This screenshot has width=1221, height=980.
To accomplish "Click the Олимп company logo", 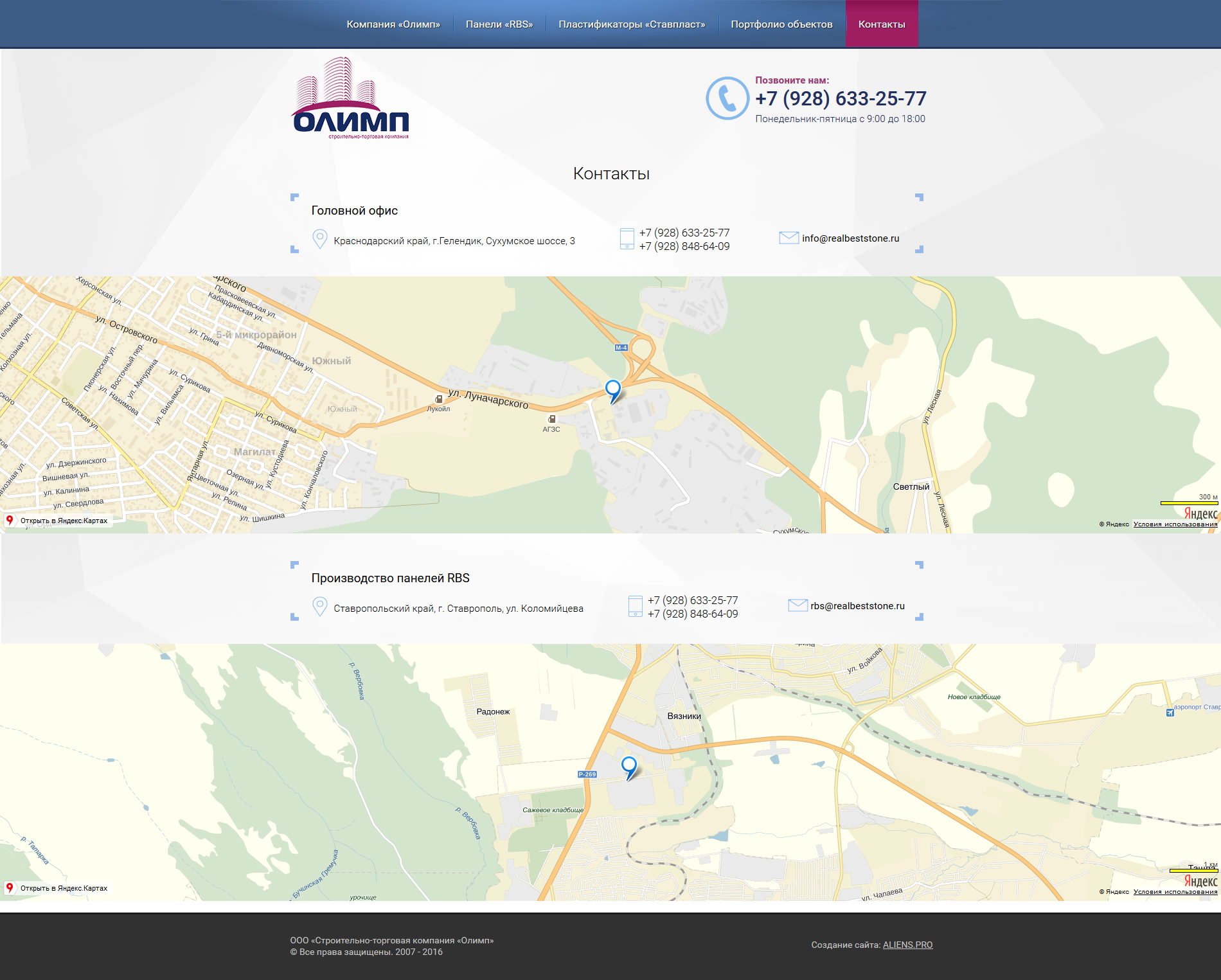I will pos(351,98).
